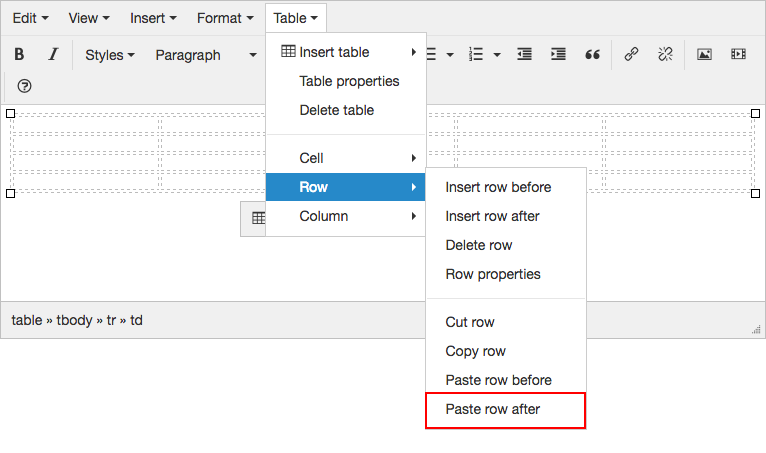The width and height of the screenshot is (766, 453).
Task: Click the insert media icon
Action: click(738, 55)
